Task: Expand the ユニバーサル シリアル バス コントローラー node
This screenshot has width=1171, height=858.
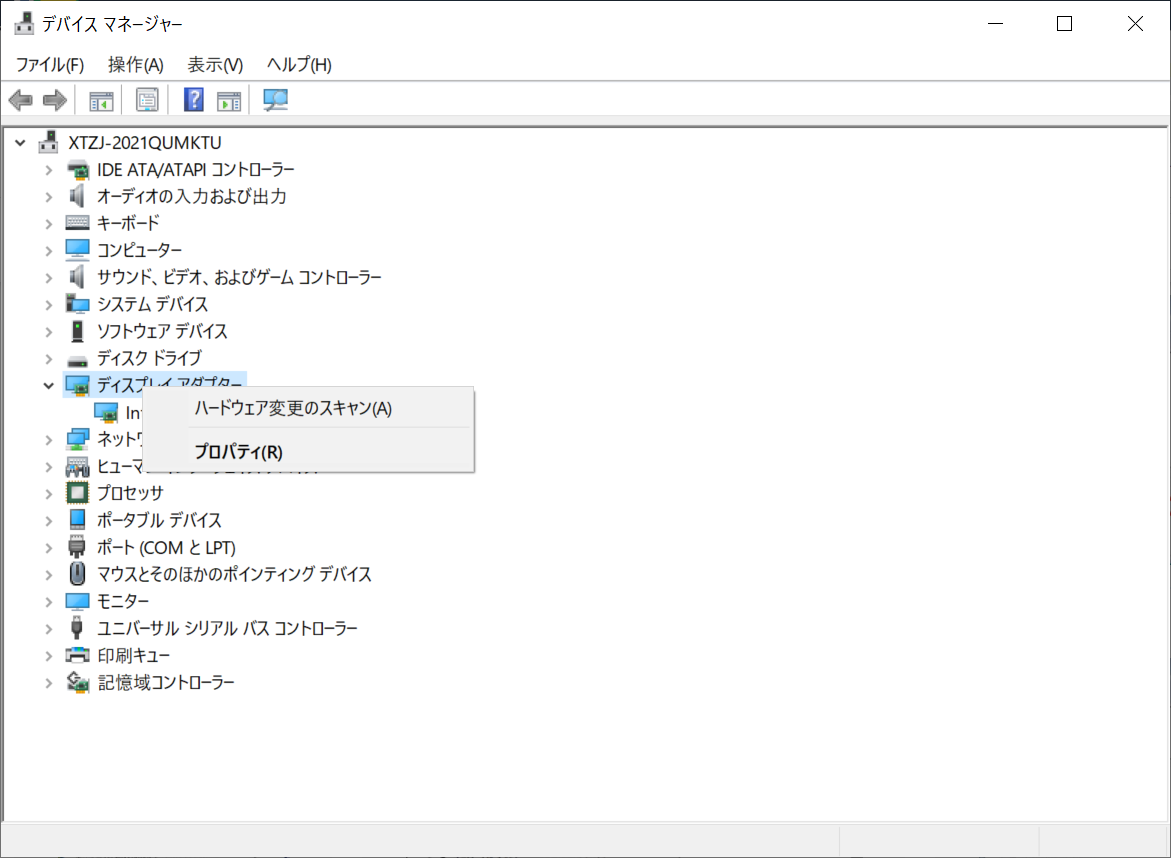Action: click(48, 629)
